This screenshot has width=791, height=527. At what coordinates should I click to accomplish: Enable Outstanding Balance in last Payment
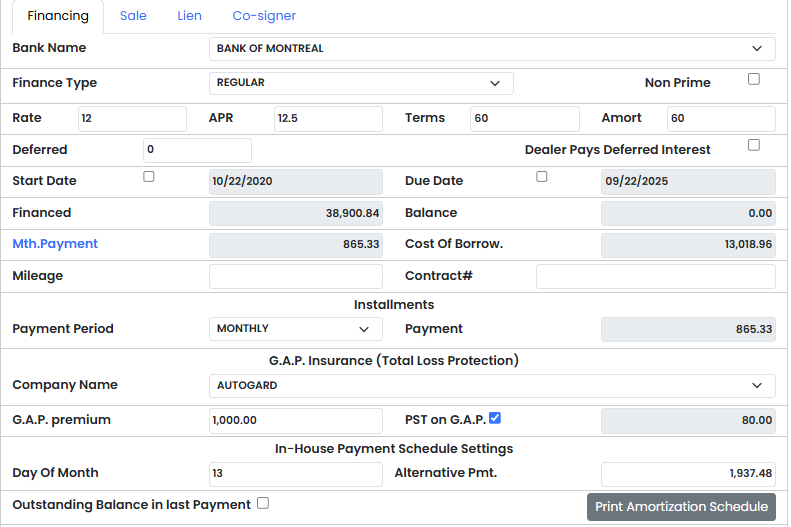coord(263,503)
